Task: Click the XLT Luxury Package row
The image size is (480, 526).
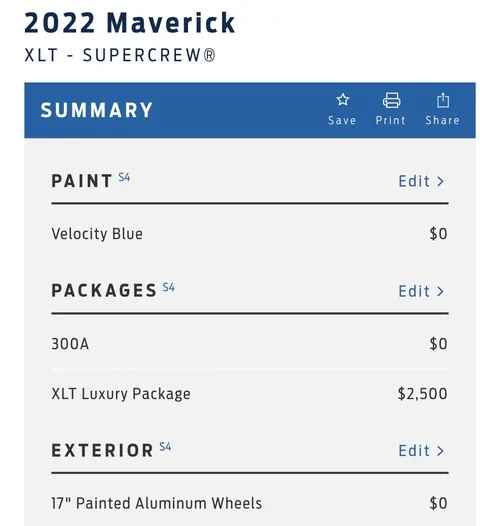Action: coord(250,394)
